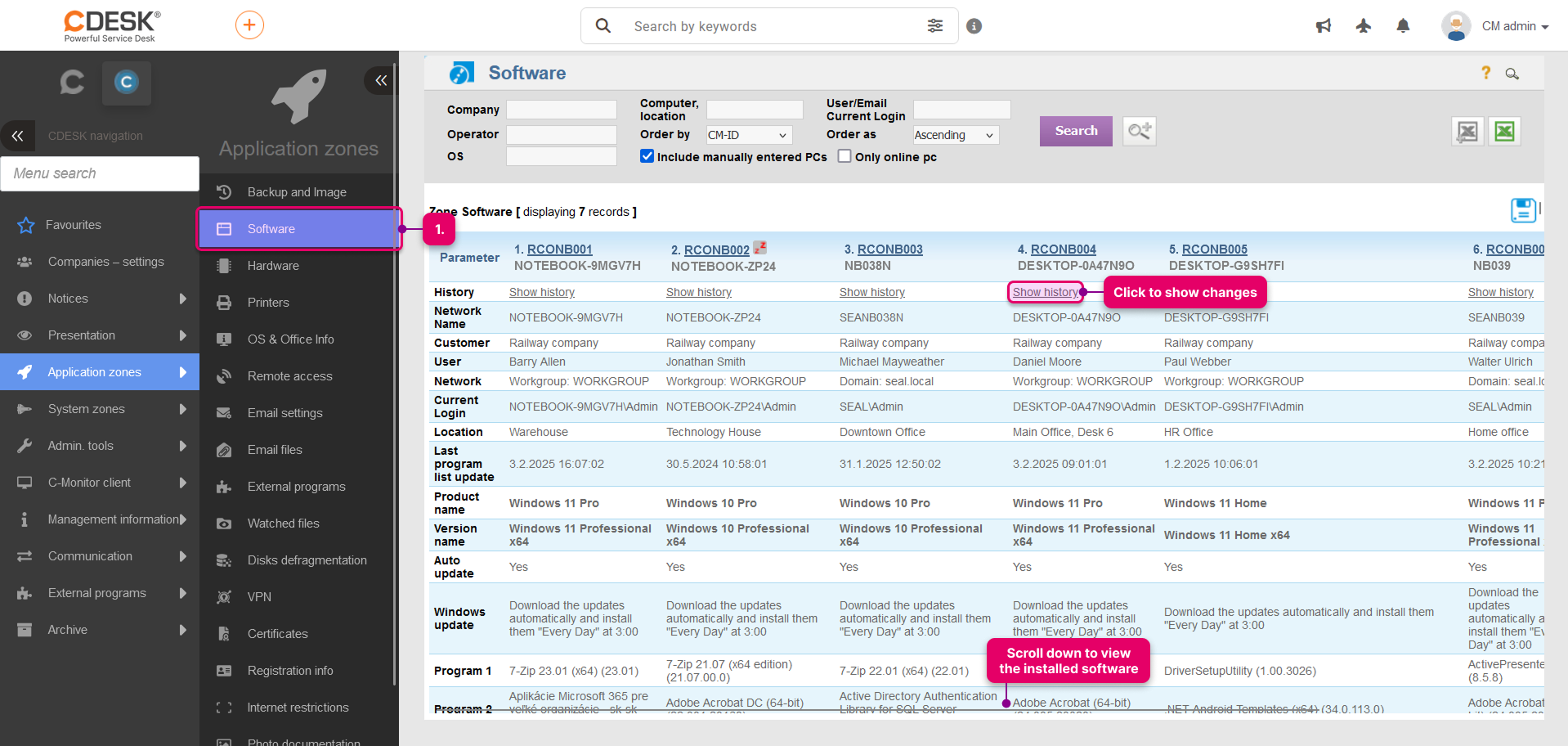Open the CM admin user menu

coord(1515,26)
